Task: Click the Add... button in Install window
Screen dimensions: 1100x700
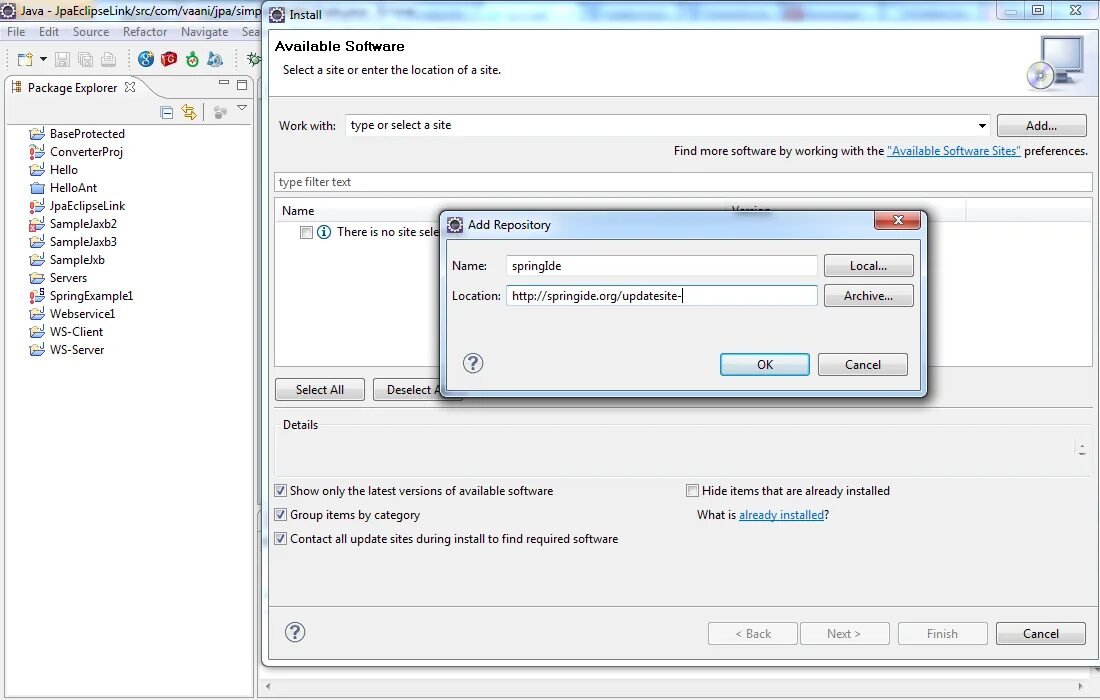Action: [1041, 126]
